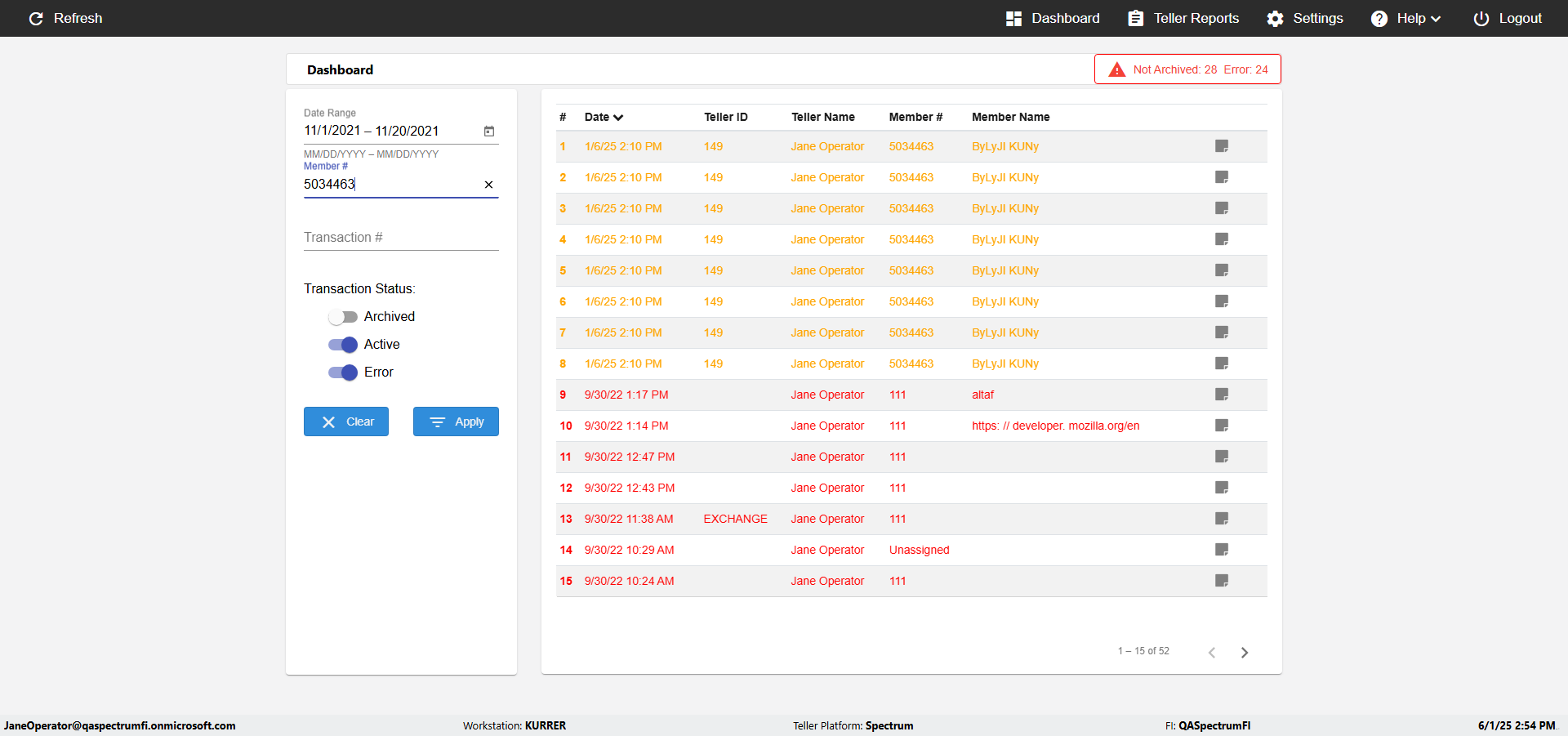Screen dimensions: 1568x736
Task: Clear the Member # field with X icon
Action: click(488, 185)
